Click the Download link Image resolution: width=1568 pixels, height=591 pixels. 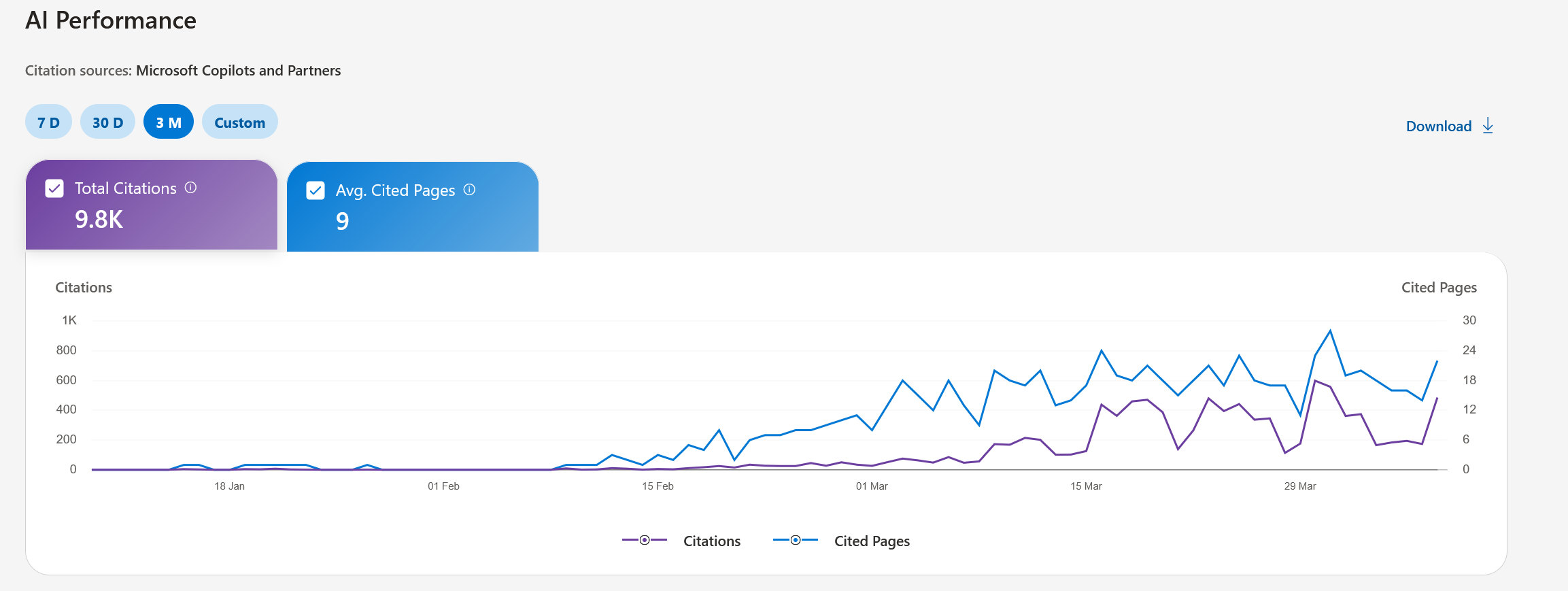click(1438, 126)
